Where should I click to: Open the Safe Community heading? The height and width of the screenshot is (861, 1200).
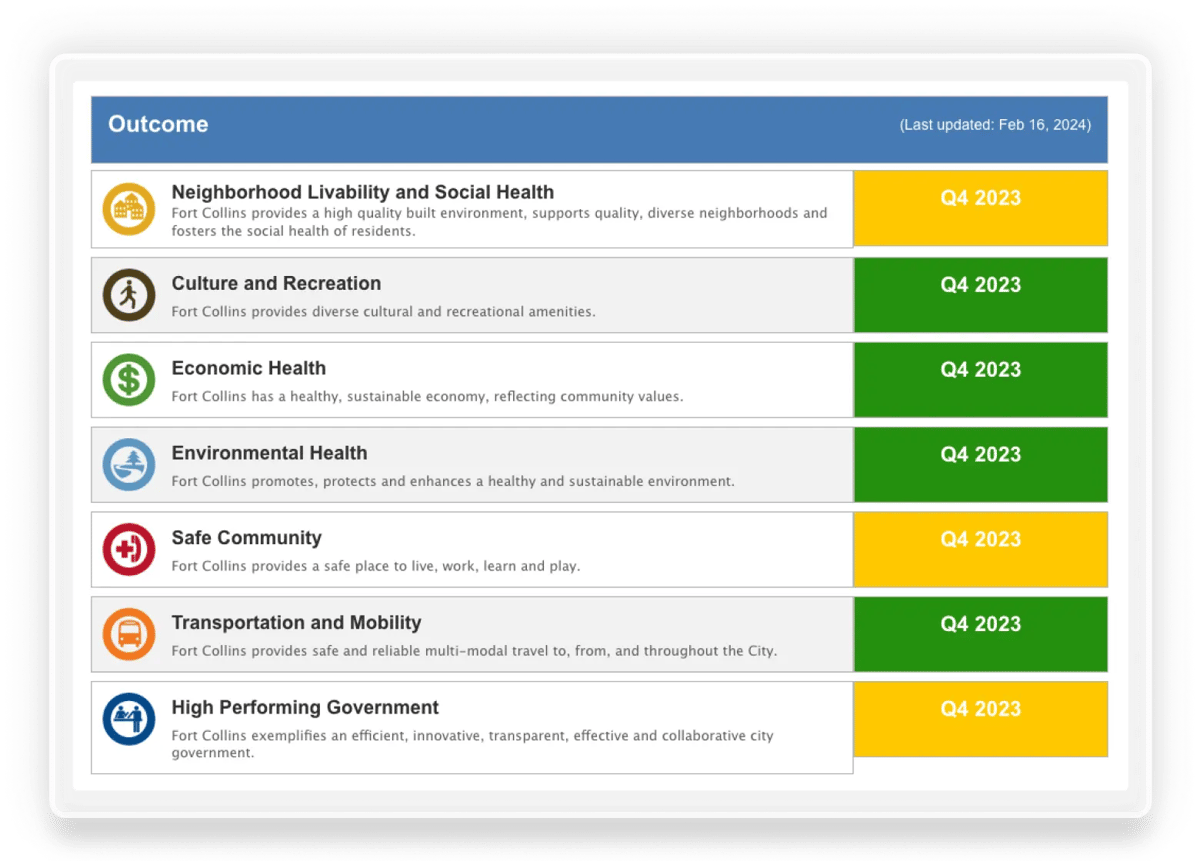246,538
